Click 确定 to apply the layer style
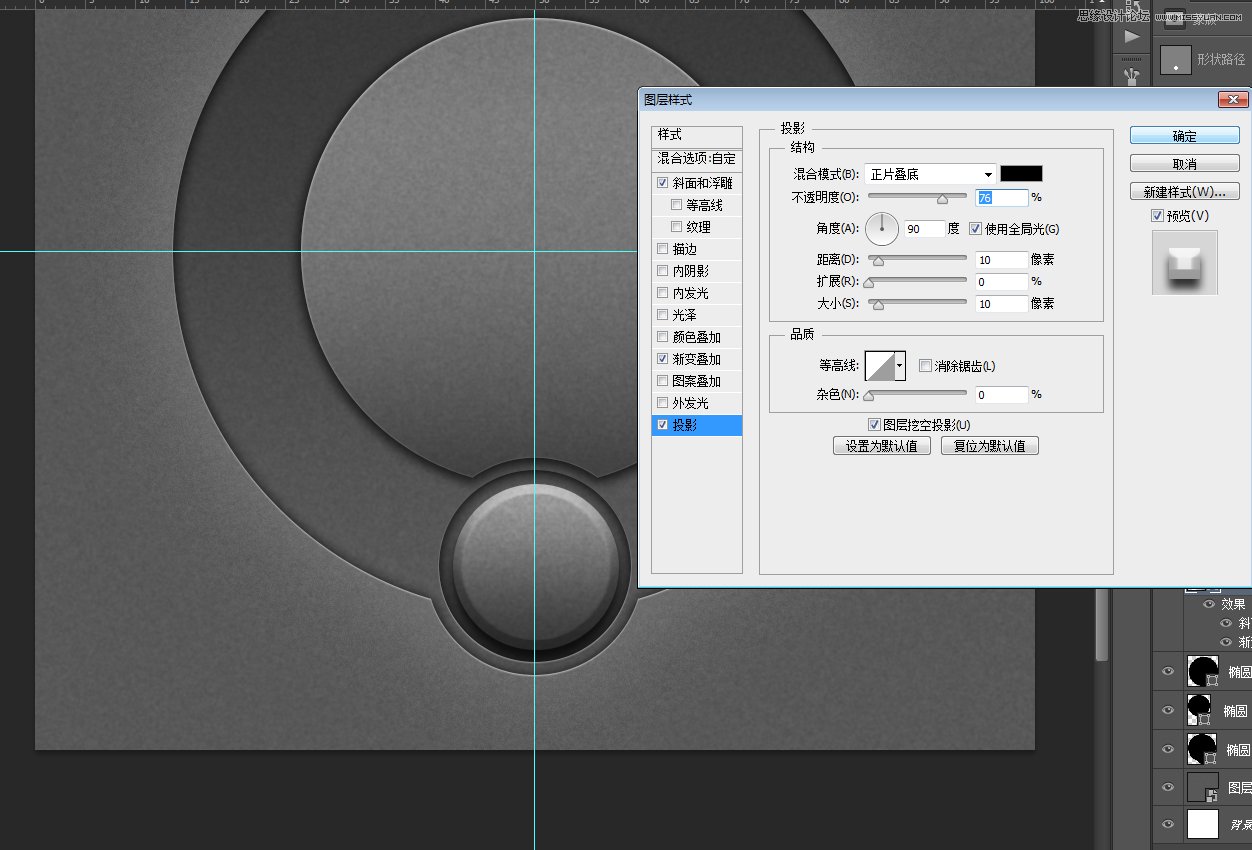Screen dimensions: 1252x850 (x=1184, y=135)
